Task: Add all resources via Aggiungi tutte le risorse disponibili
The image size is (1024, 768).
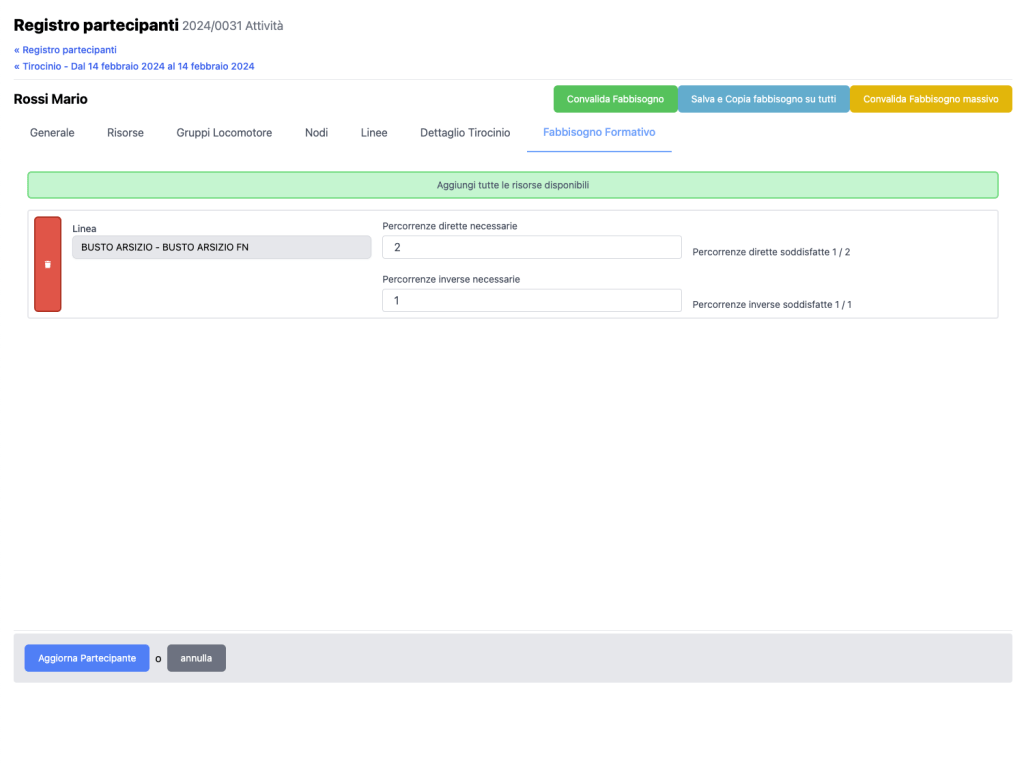Action: 513,185
